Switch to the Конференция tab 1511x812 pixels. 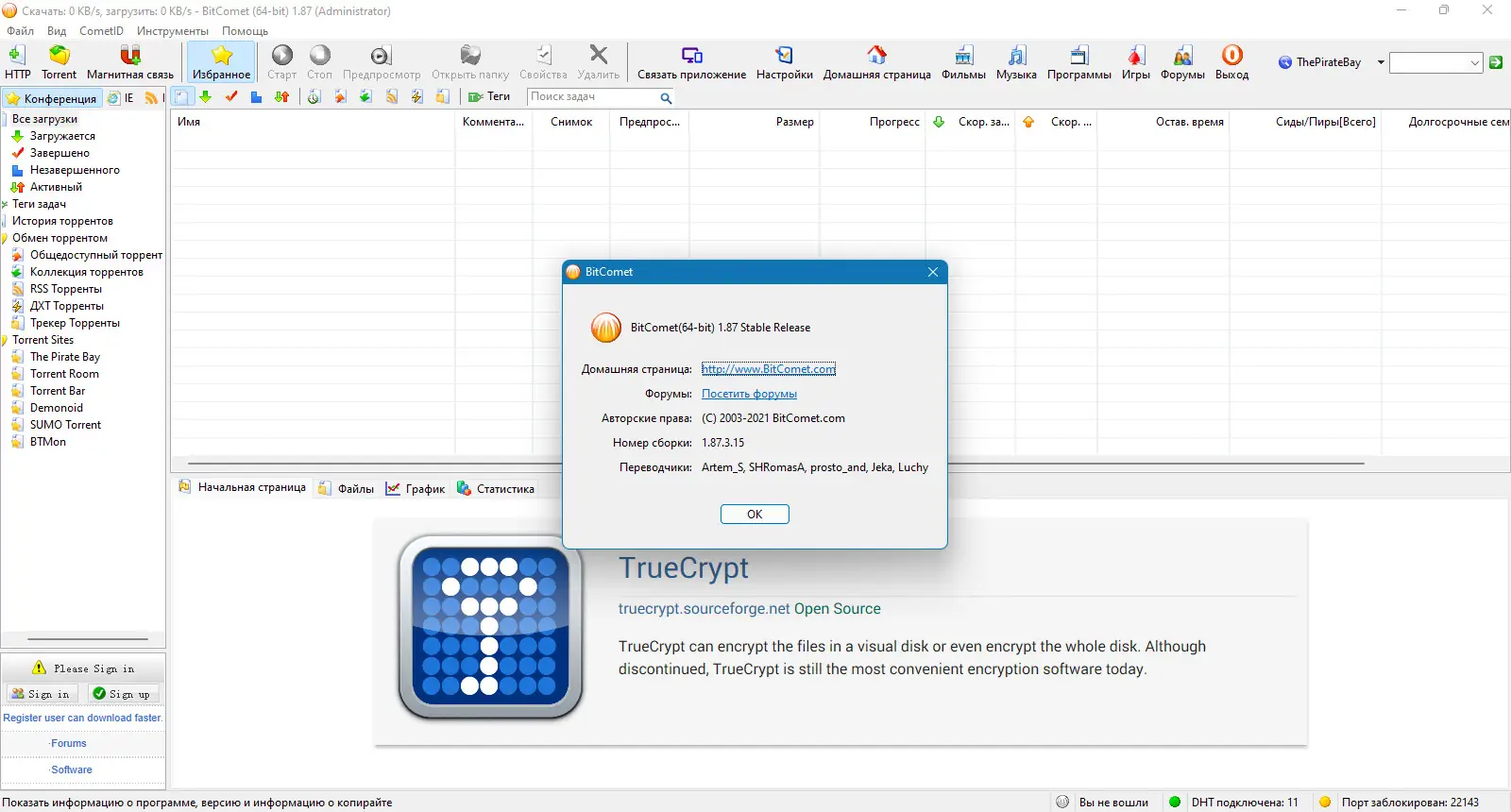pos(52,98)
